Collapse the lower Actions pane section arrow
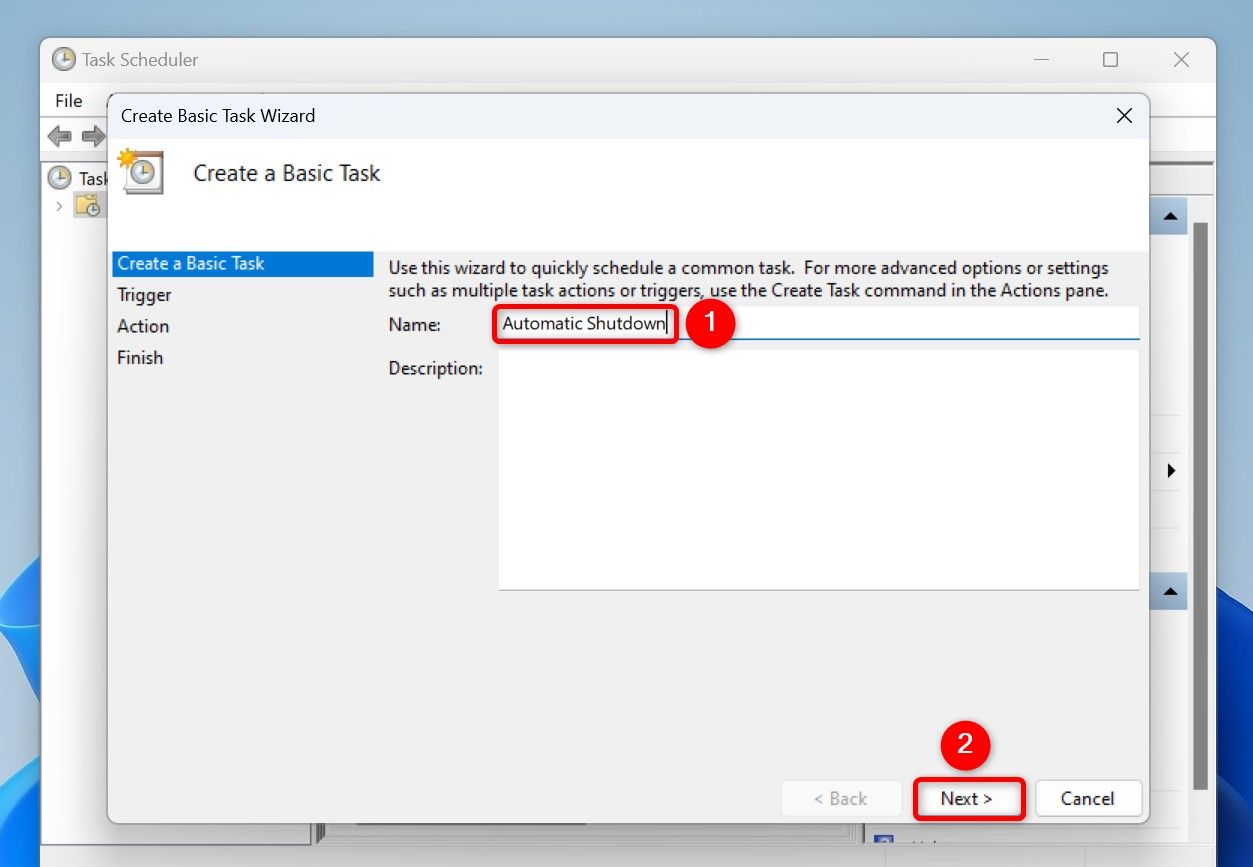Image resolution: width=1253 pixels, height=867 pixels. point(1169,591)
